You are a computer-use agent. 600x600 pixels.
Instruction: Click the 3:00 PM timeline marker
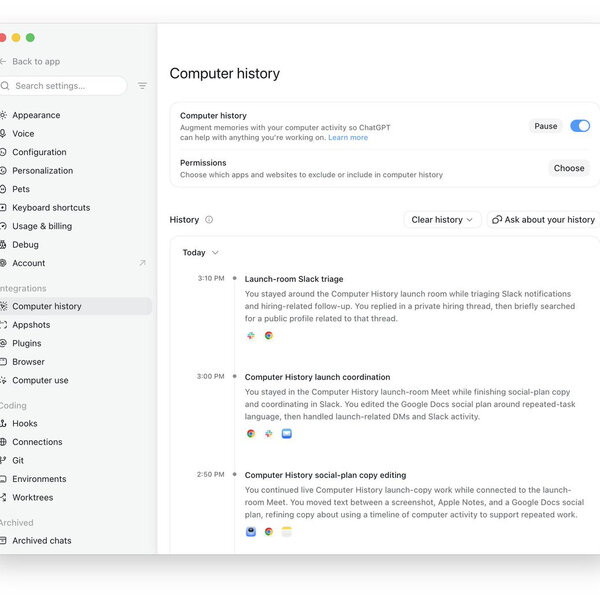click(235, 376)
